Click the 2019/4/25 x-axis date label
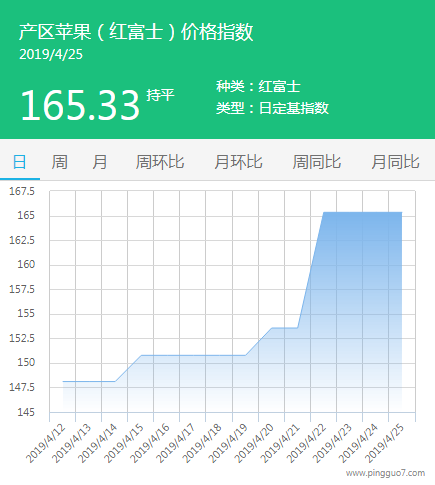 tap(385, 443)
